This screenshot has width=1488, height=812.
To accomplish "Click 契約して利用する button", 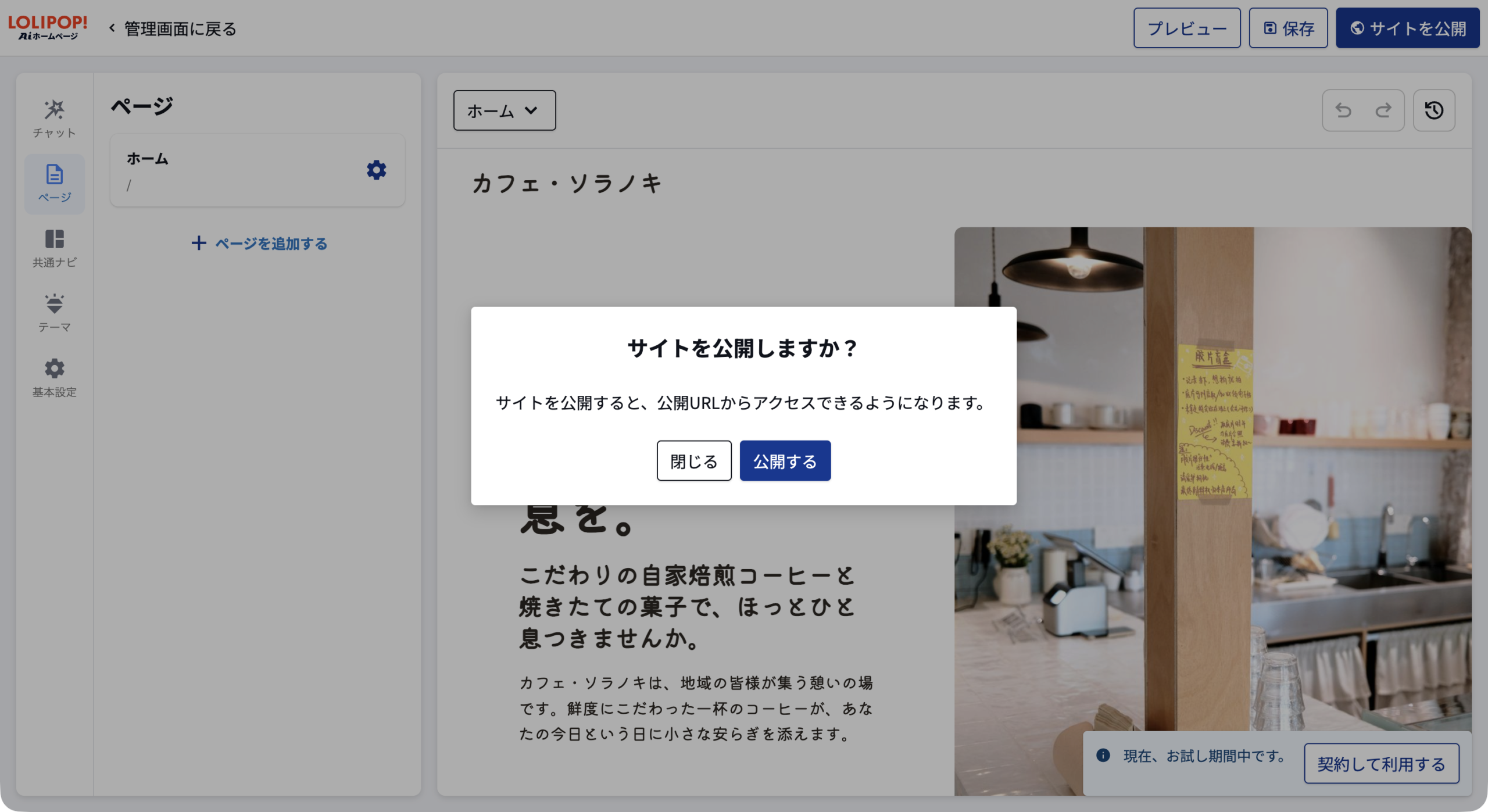I will pos(1381,764).
